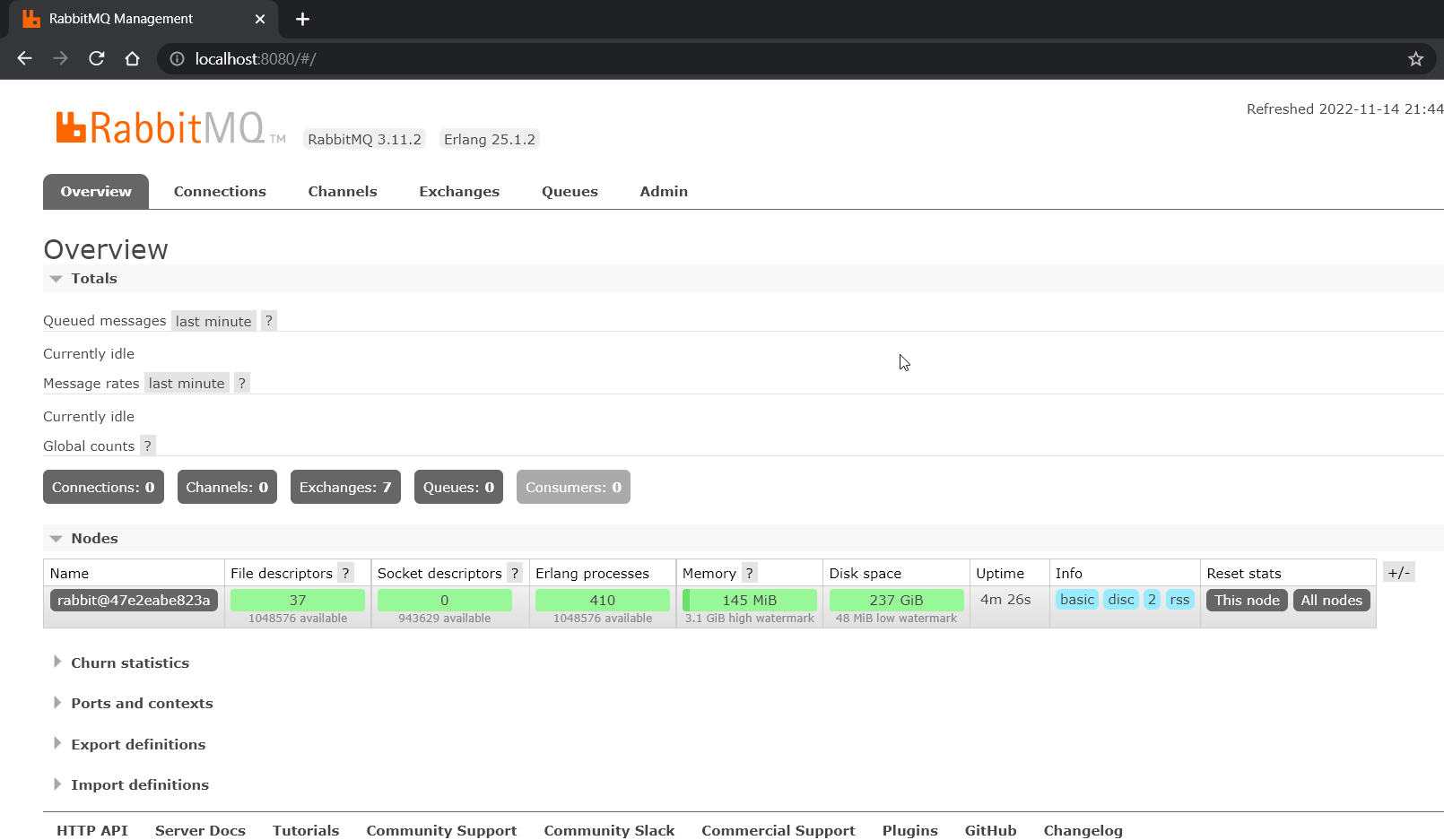1444x840 pixels.
Task: Show help for Queued messages
Action: [x=269, y=321]
